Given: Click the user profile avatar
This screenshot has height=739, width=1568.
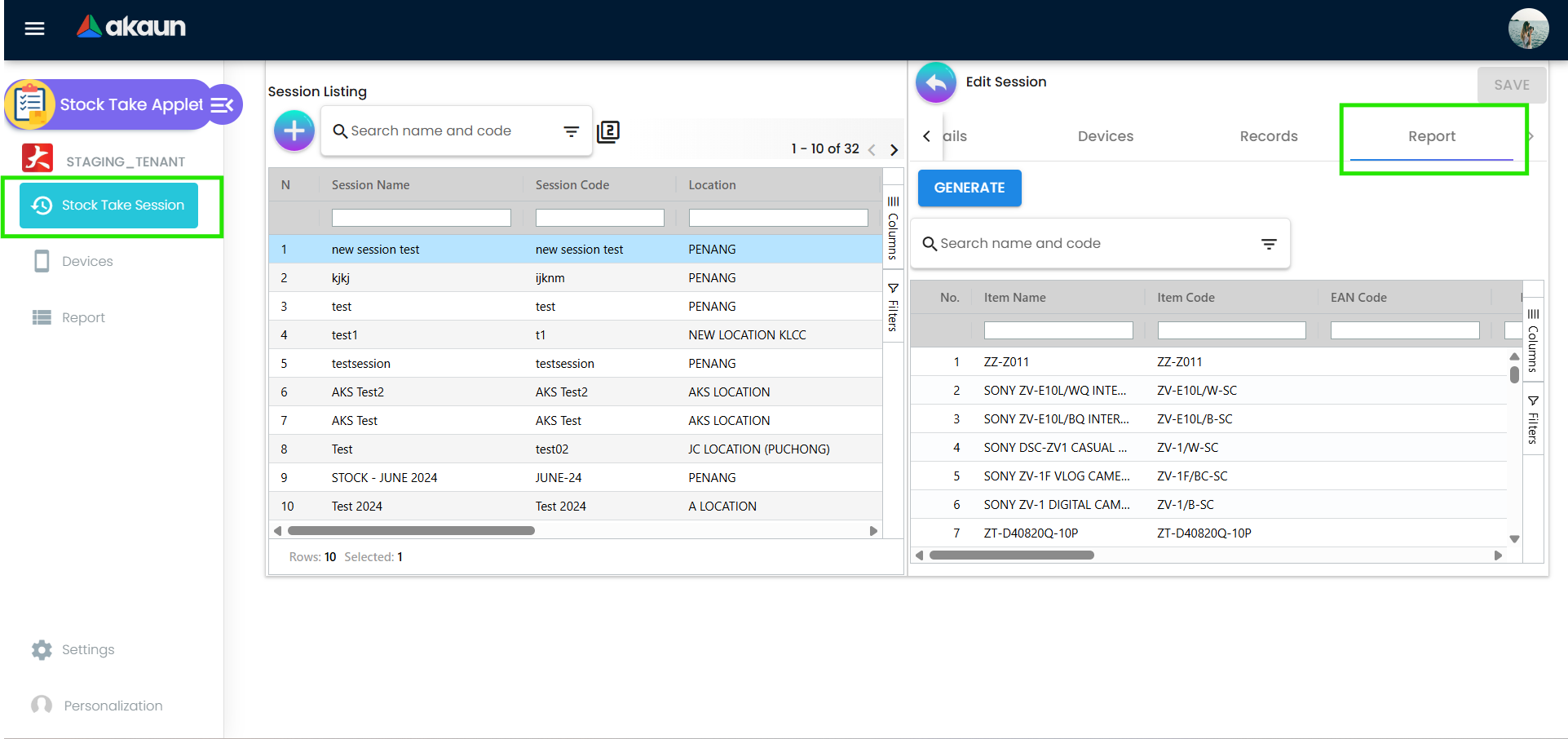Looking at the screenshot, I should 1527,29.
